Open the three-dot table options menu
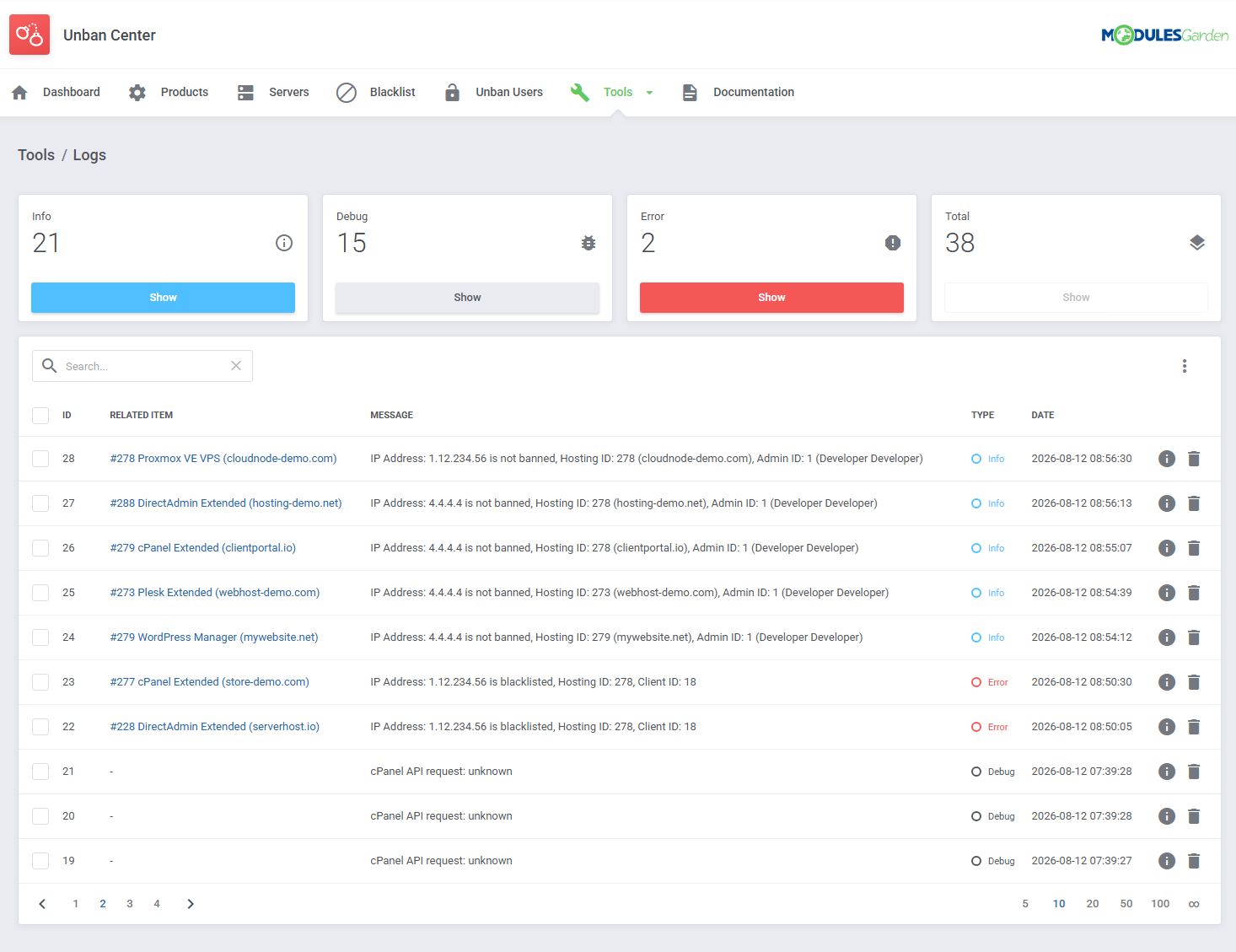The width and height of the screenshot is (1236, 952). tap(1185, 366)
